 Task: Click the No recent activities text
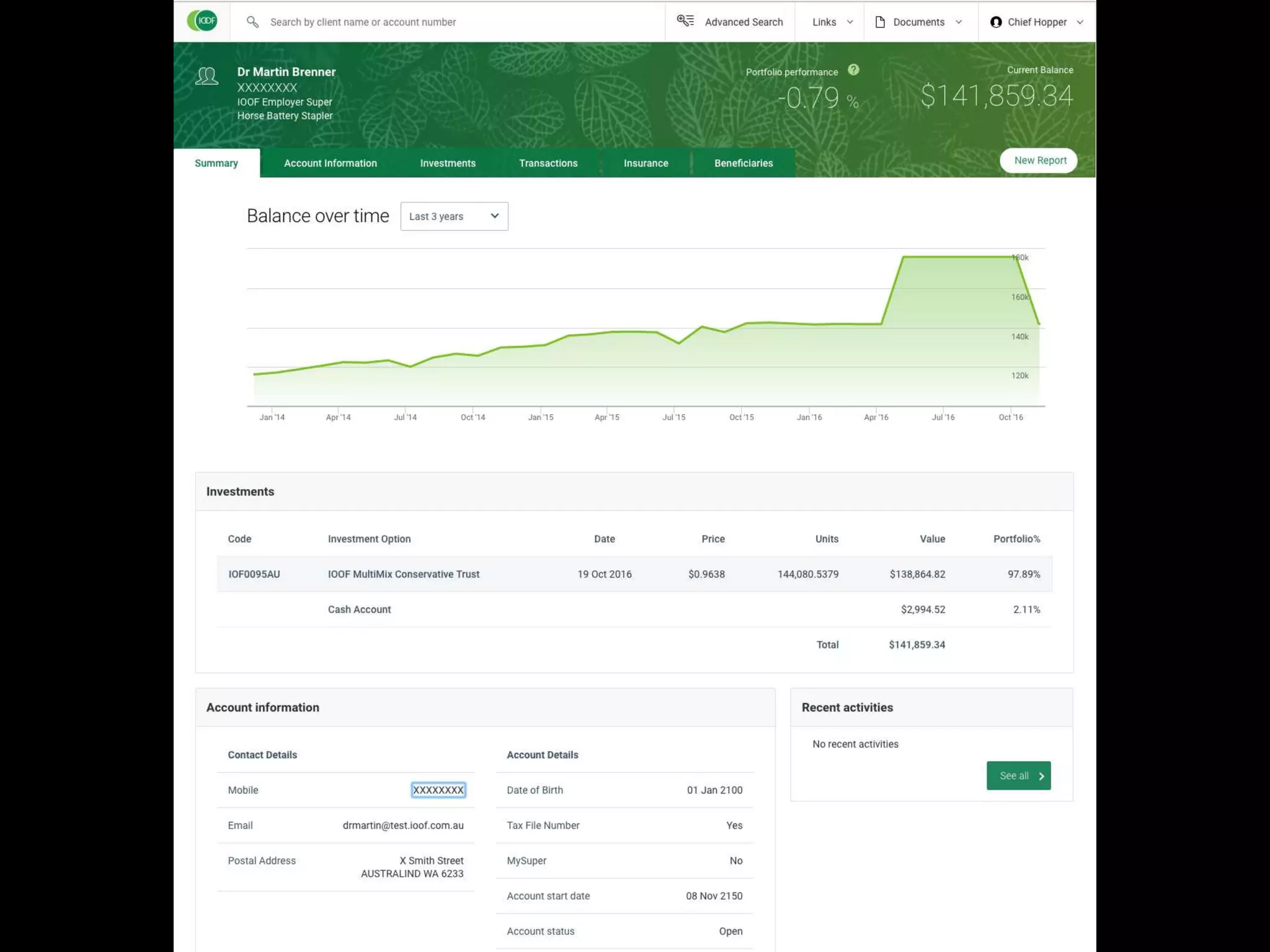tap(855, 744)
